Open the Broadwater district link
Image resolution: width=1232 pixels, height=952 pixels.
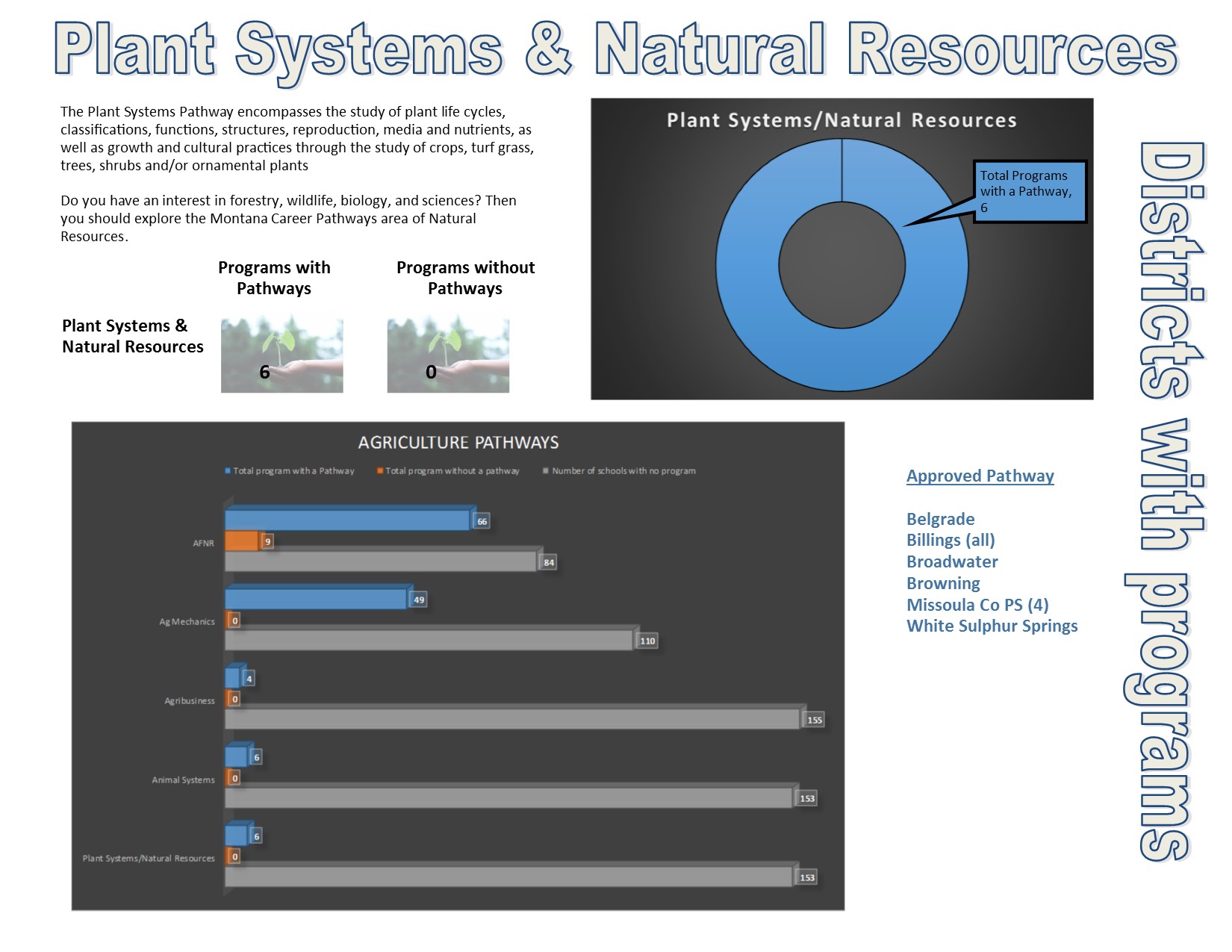tap(952, 561)
